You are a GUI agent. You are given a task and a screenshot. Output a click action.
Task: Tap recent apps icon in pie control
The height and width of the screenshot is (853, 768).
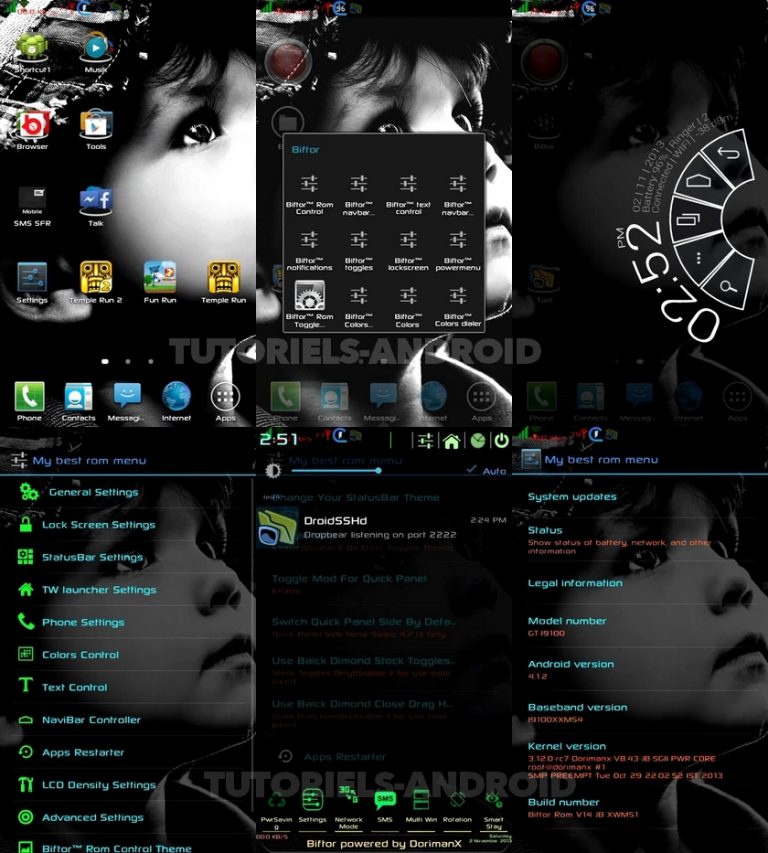(x=688, y=220)
